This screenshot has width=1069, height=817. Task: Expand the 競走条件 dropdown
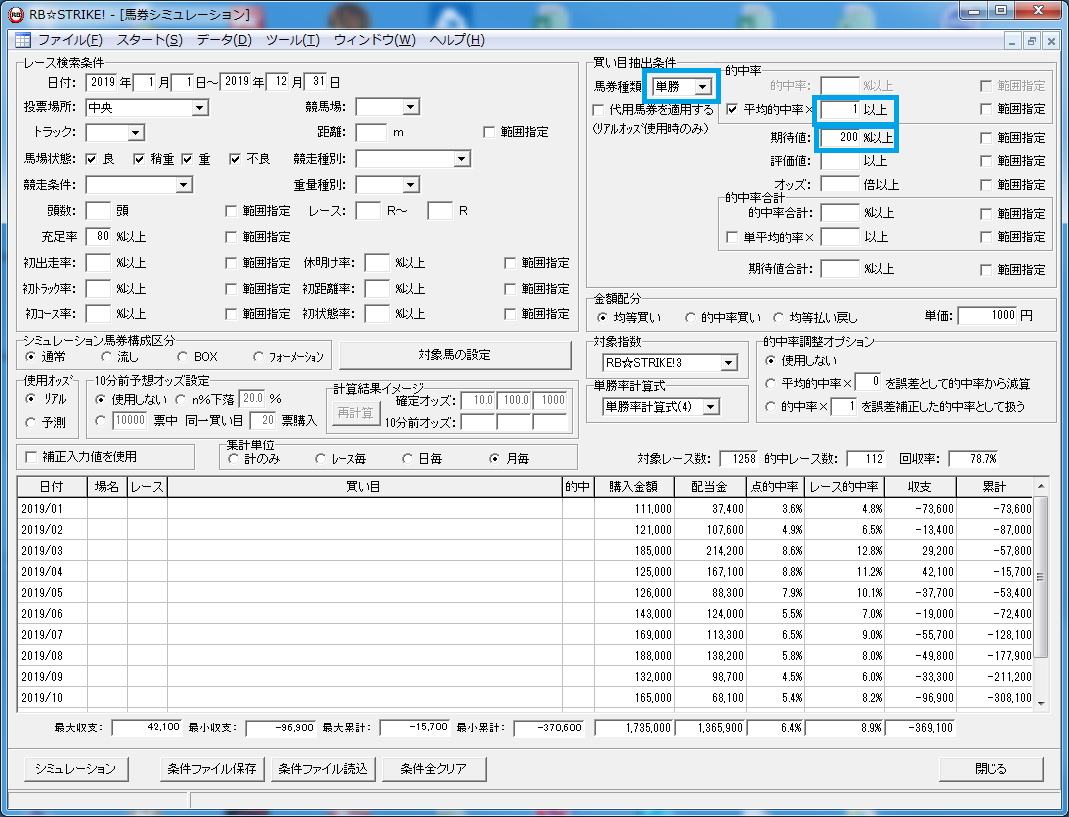pos(183,185)
